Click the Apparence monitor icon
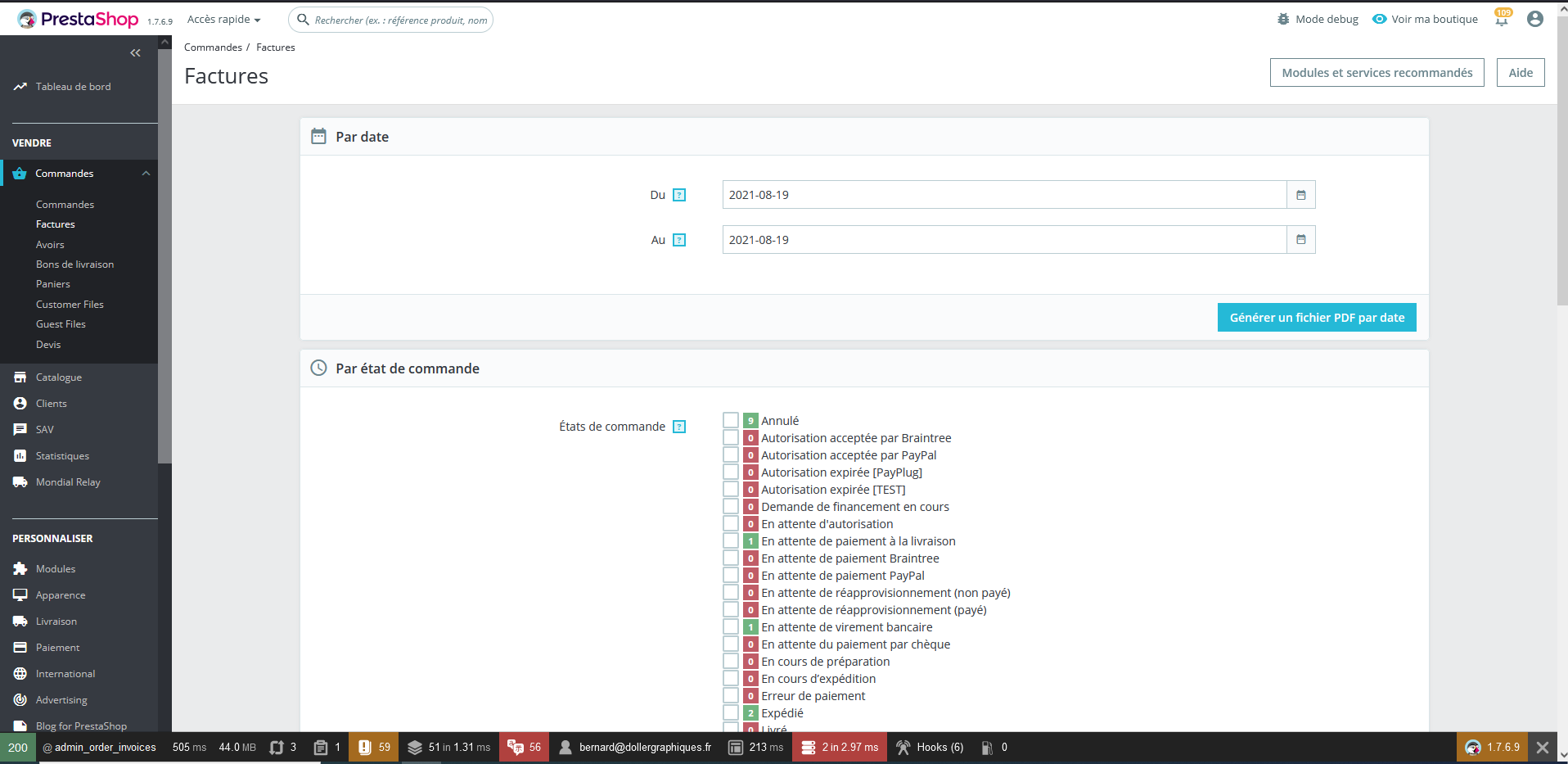Viewport: 1568px width, 764px height. click(20, 595)
